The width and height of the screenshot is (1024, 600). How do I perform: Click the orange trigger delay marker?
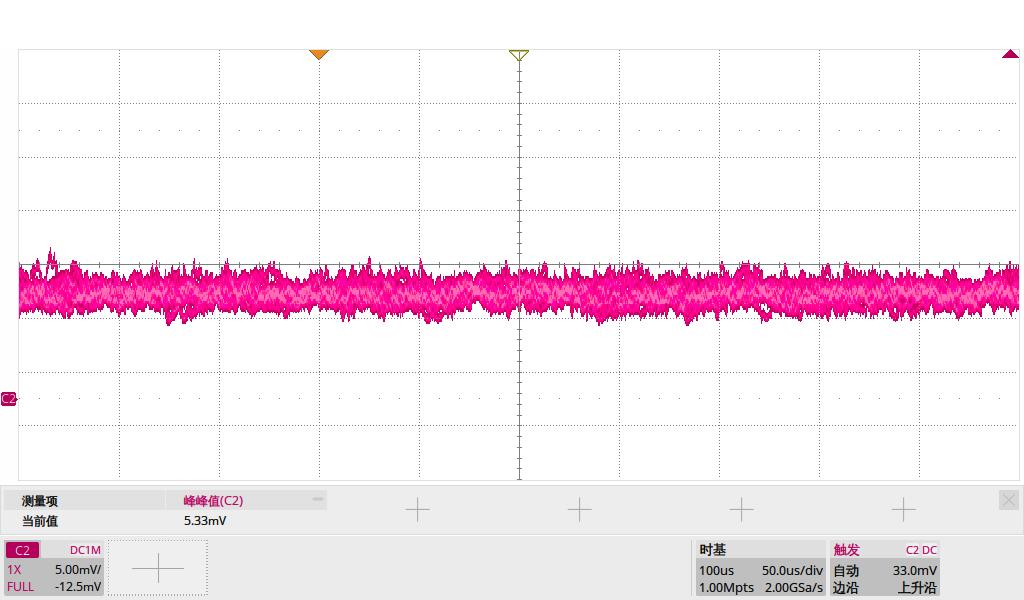(319, 54)
